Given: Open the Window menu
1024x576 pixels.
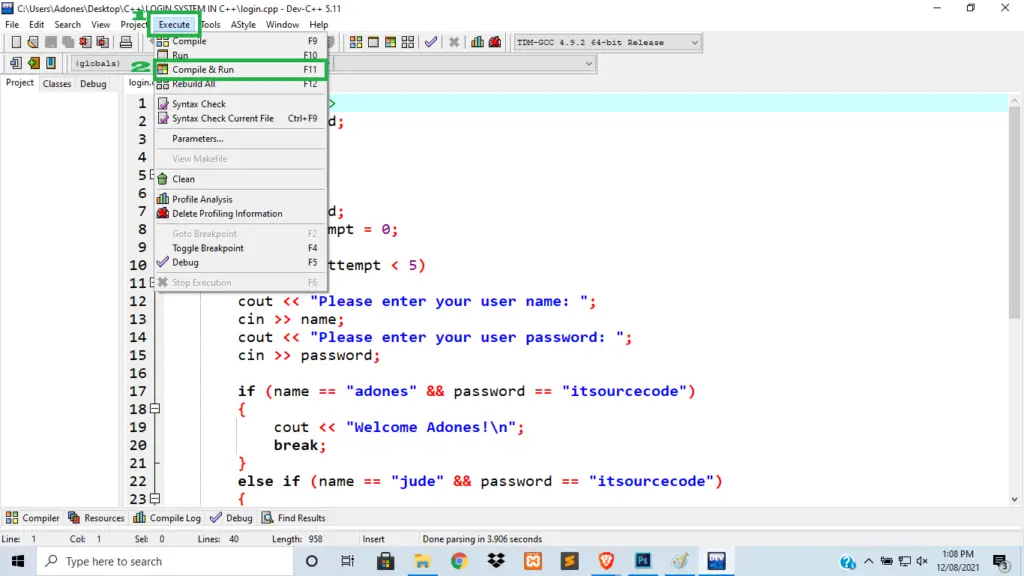Looking at the screenshot, I should tap(282, 25).
